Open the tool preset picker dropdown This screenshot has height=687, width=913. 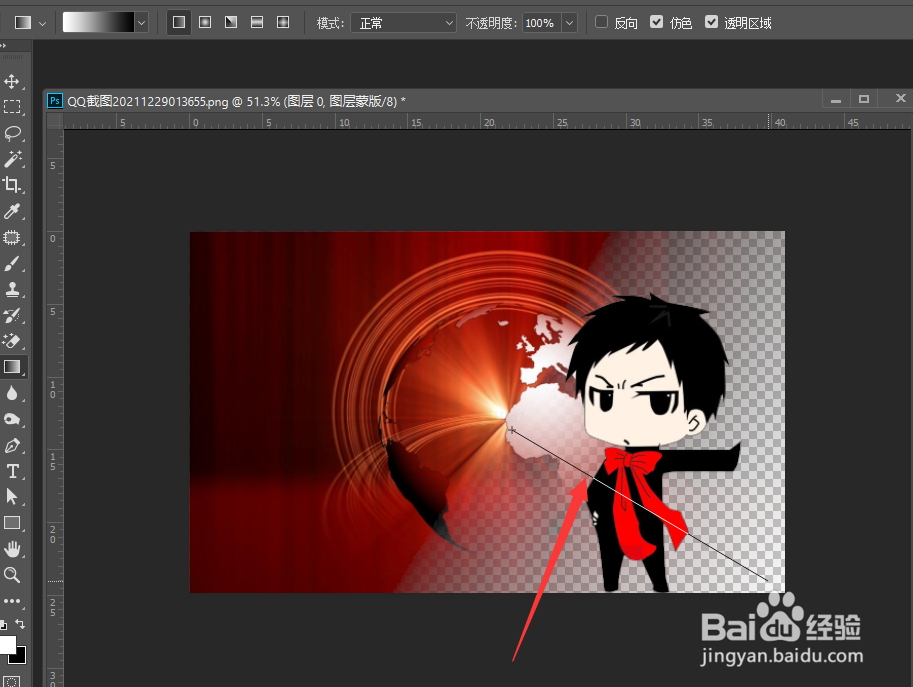43,23
